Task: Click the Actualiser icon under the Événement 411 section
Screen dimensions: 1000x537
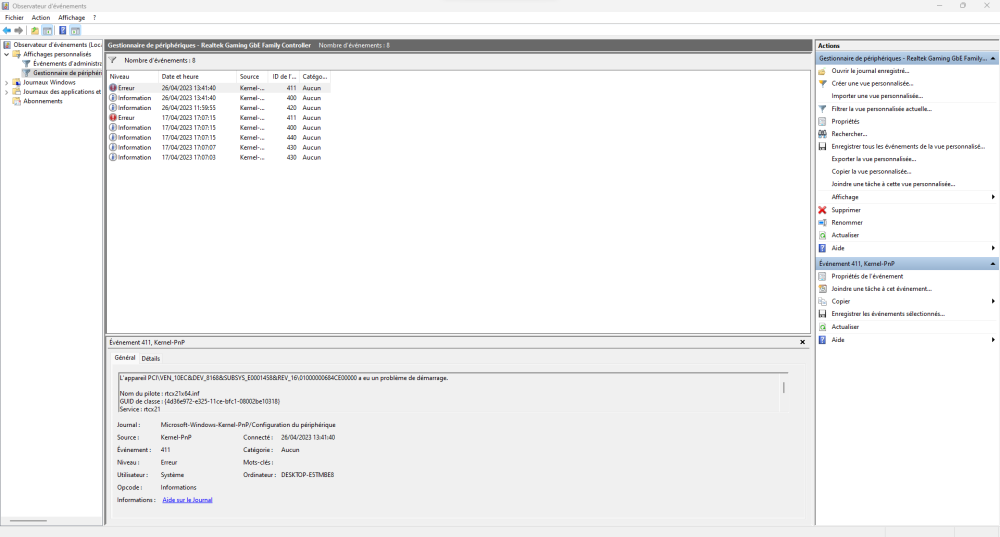Action: (823, 327)
